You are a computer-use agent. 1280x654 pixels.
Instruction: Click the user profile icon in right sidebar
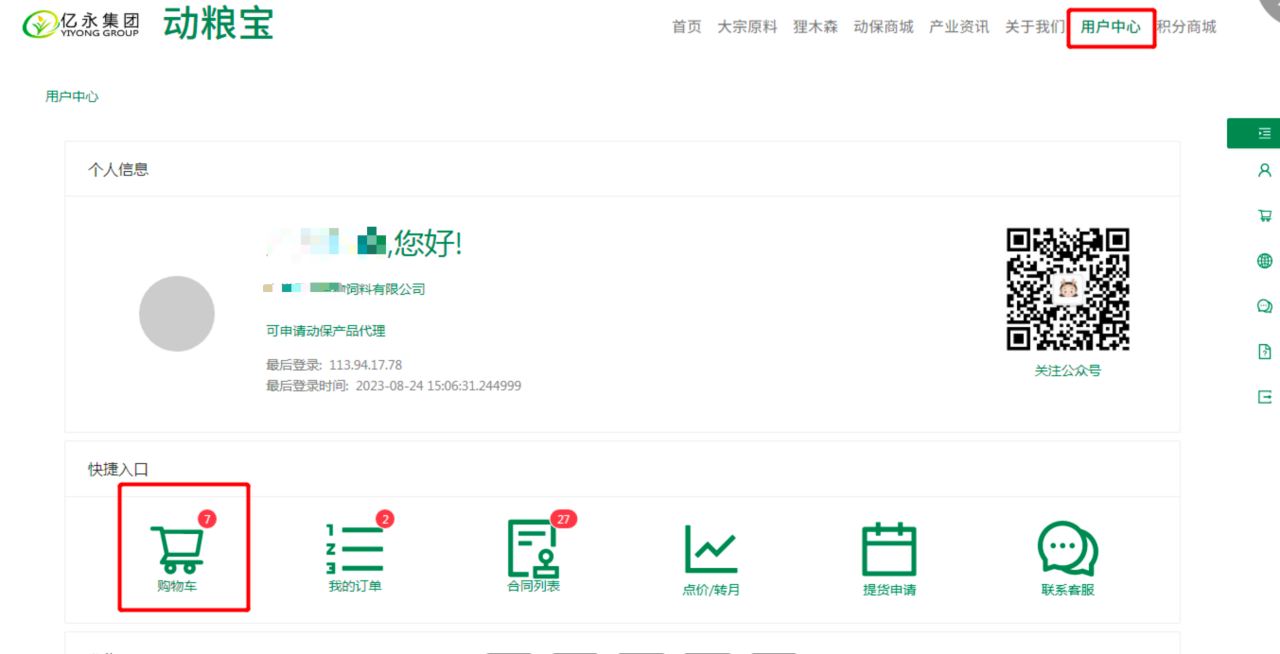[1264, 171]
